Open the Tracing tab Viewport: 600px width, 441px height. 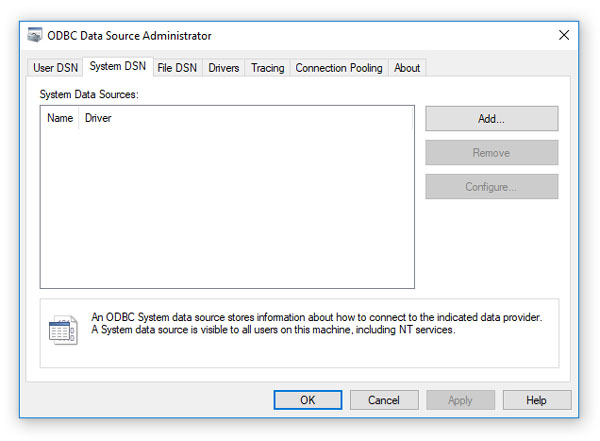click(x=268, y=68)
